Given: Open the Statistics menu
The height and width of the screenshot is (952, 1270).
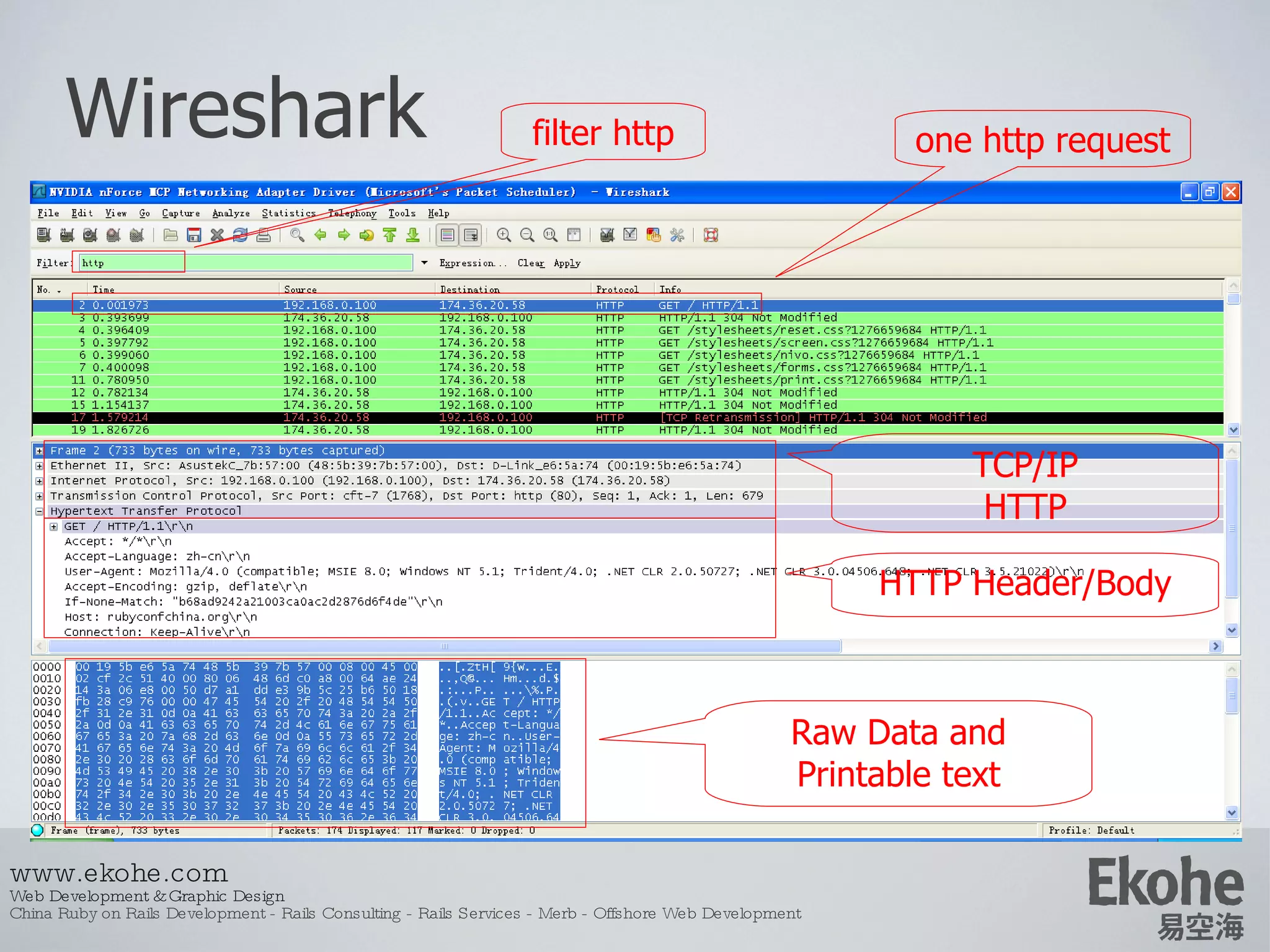Looking at the screenshot, I should tap(288, 213).
